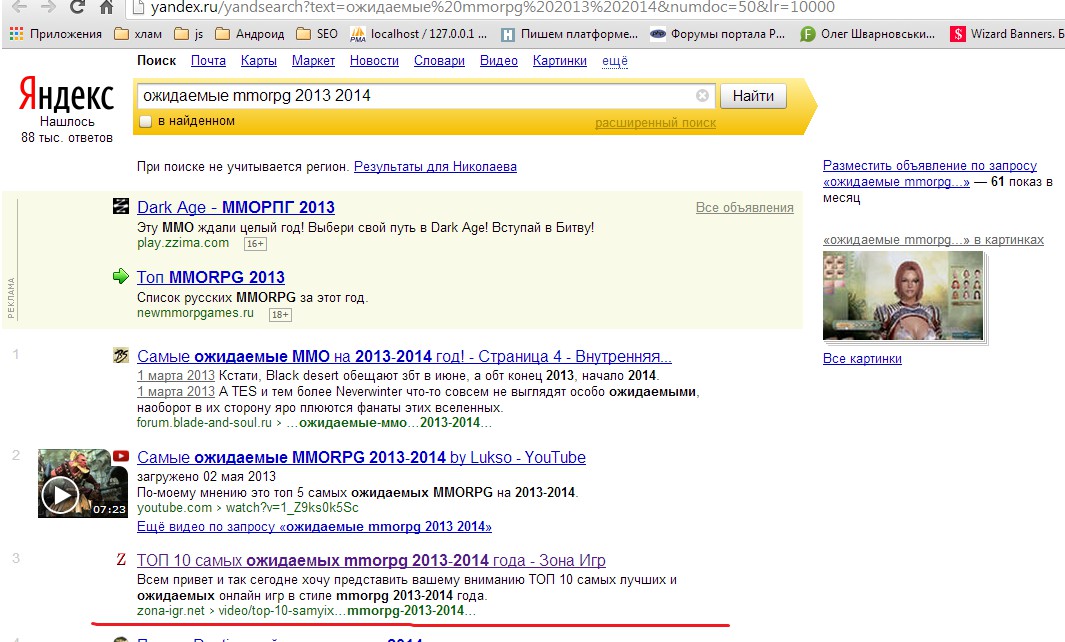Open the хлам bookmarks folder
Viewport: 1065px width, 642px height.
pos(138,33)
